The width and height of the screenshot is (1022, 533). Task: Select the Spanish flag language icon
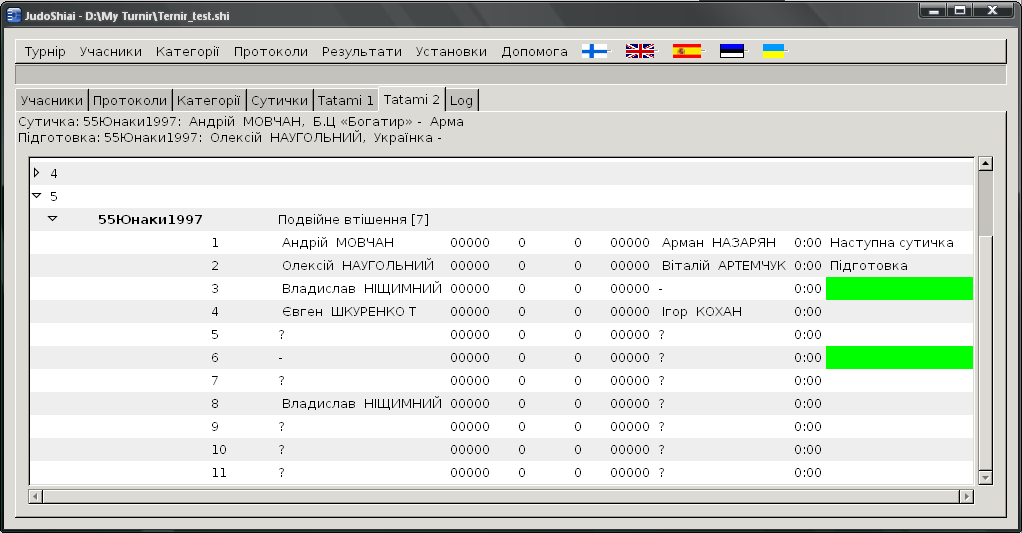(687, 51)
